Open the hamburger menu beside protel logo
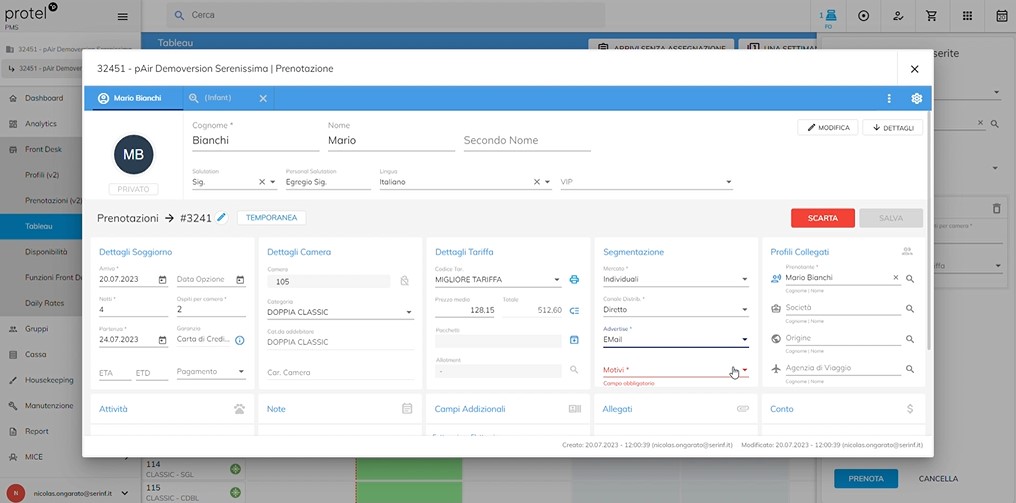 [x=122, y=17]
